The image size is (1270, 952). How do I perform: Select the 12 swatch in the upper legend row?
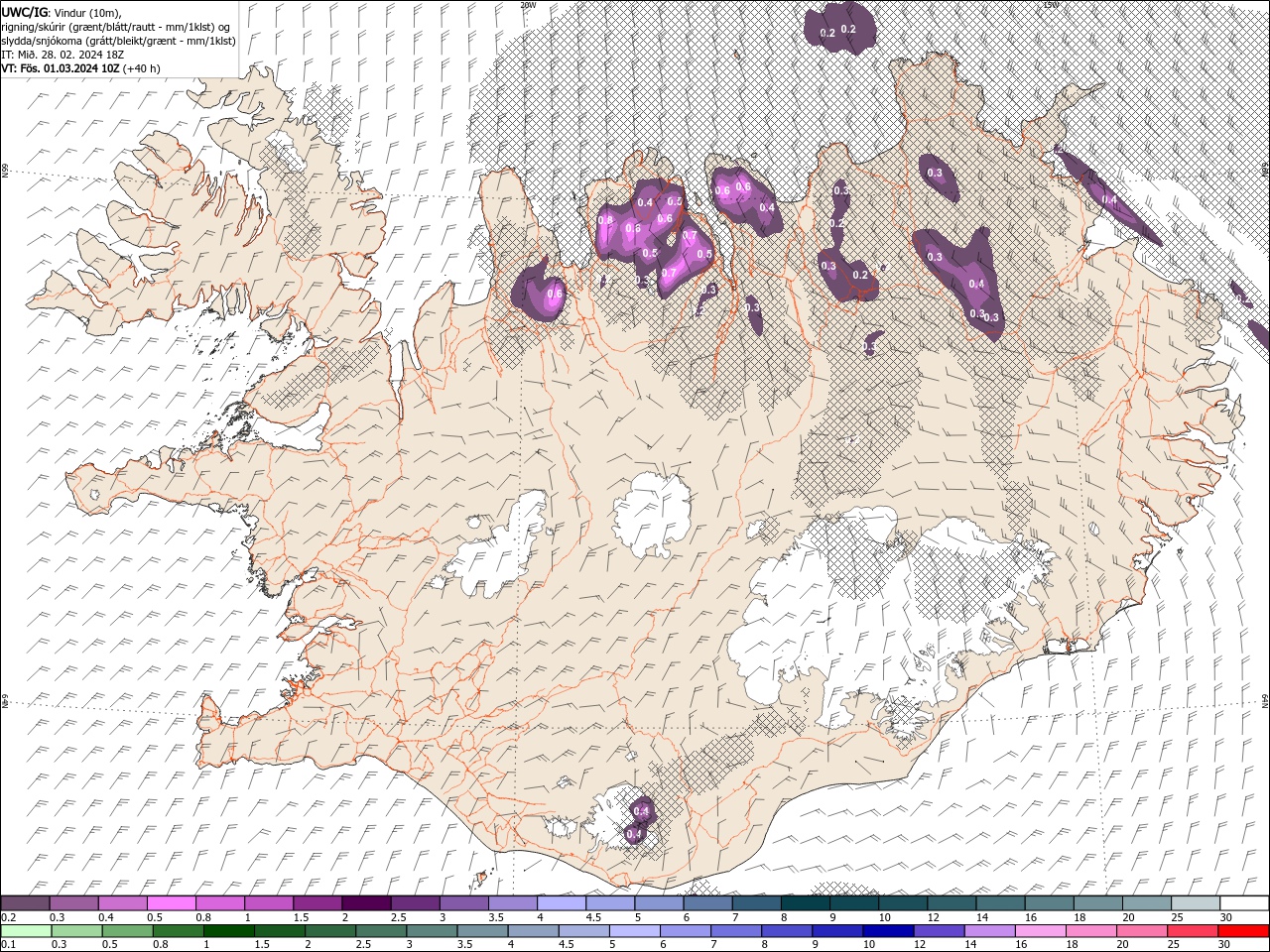click(x=952, y=902)
